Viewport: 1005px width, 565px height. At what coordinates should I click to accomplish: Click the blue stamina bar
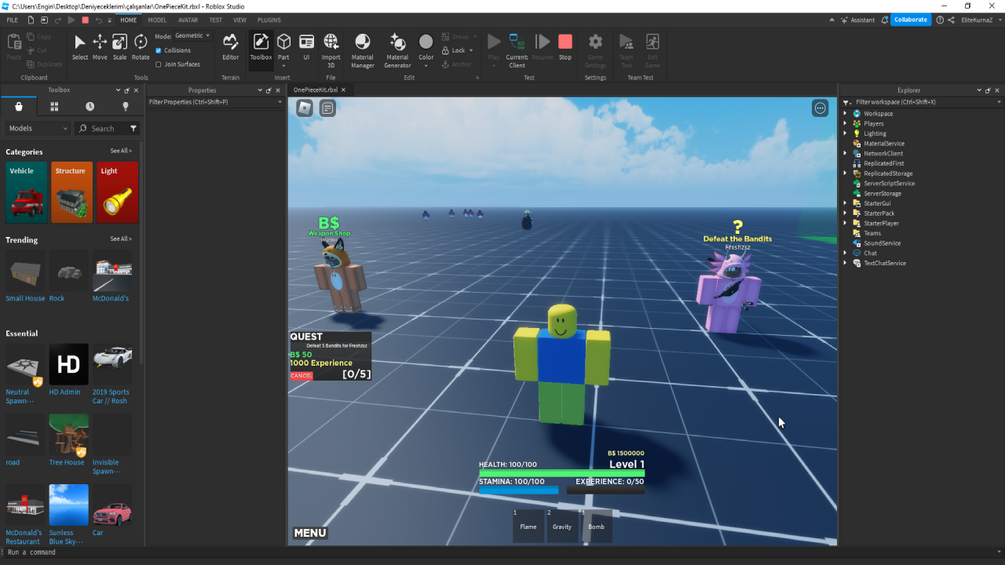(x=519, y=490)
